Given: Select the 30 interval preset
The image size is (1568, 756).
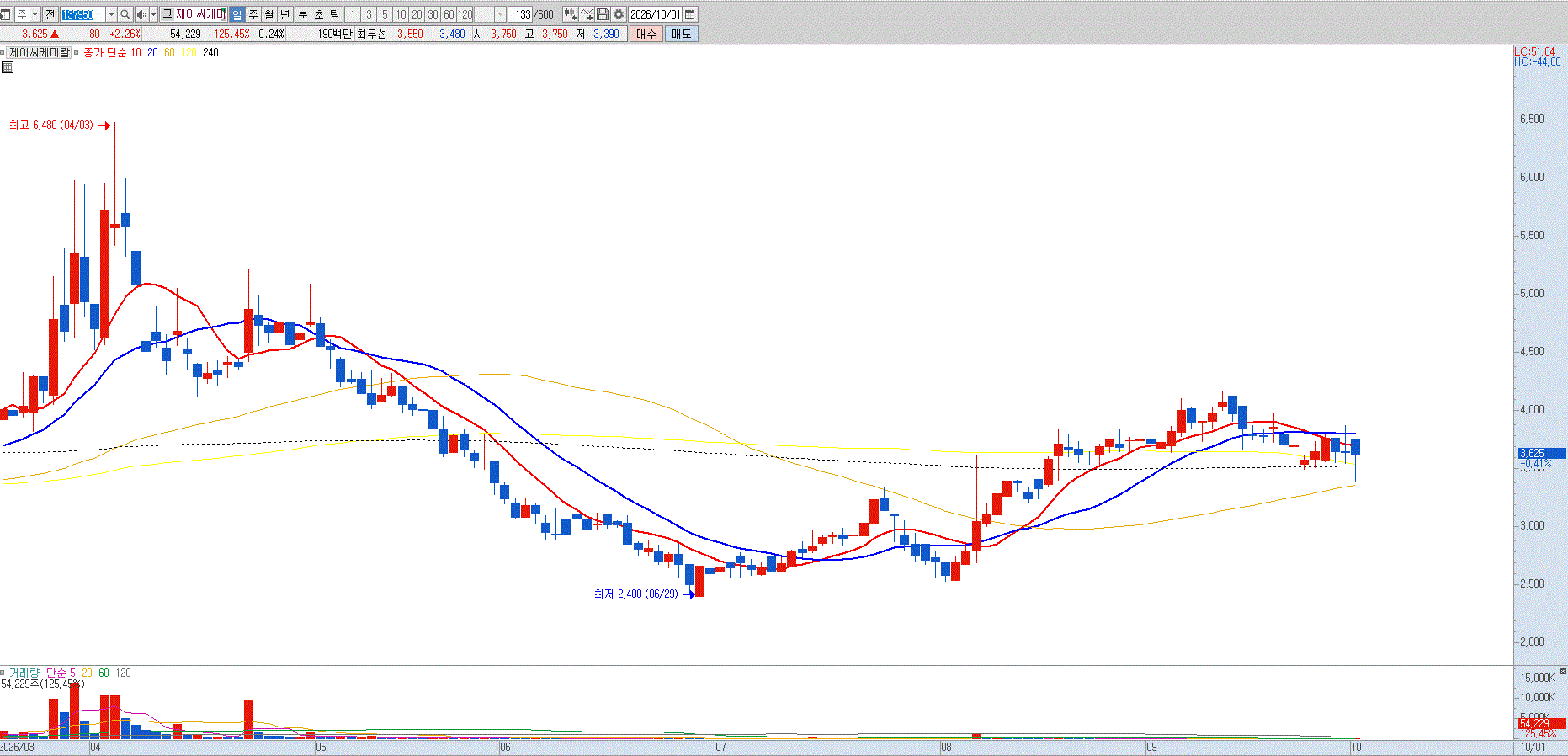Looking at the screenshot, I should pos(433,14).
